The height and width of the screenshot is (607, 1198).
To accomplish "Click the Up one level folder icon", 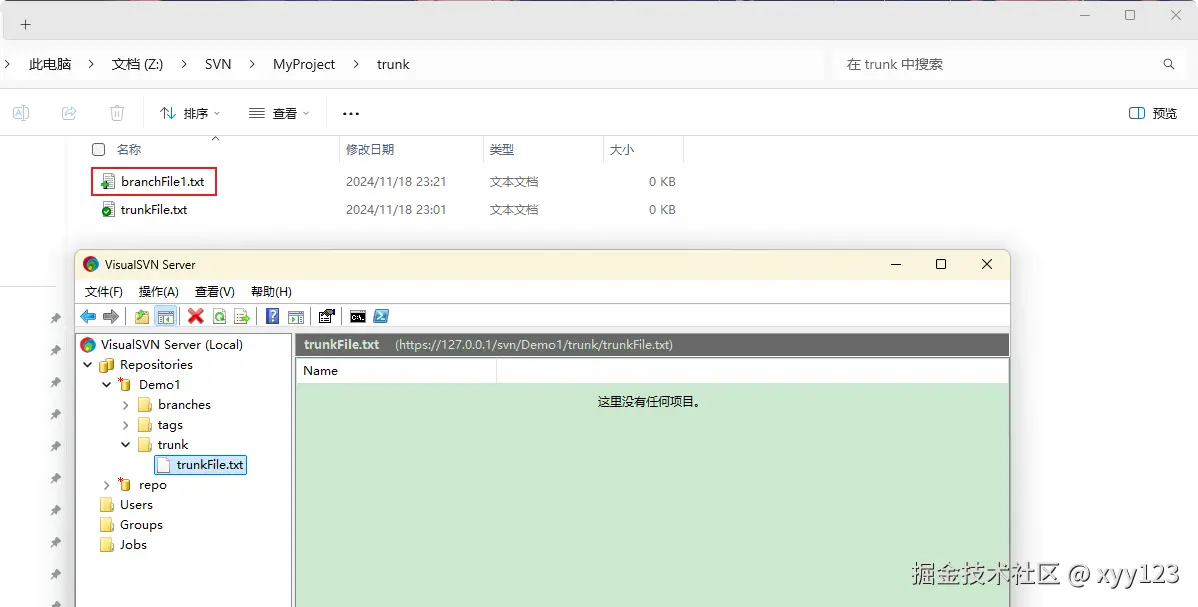I will [141, 316].
